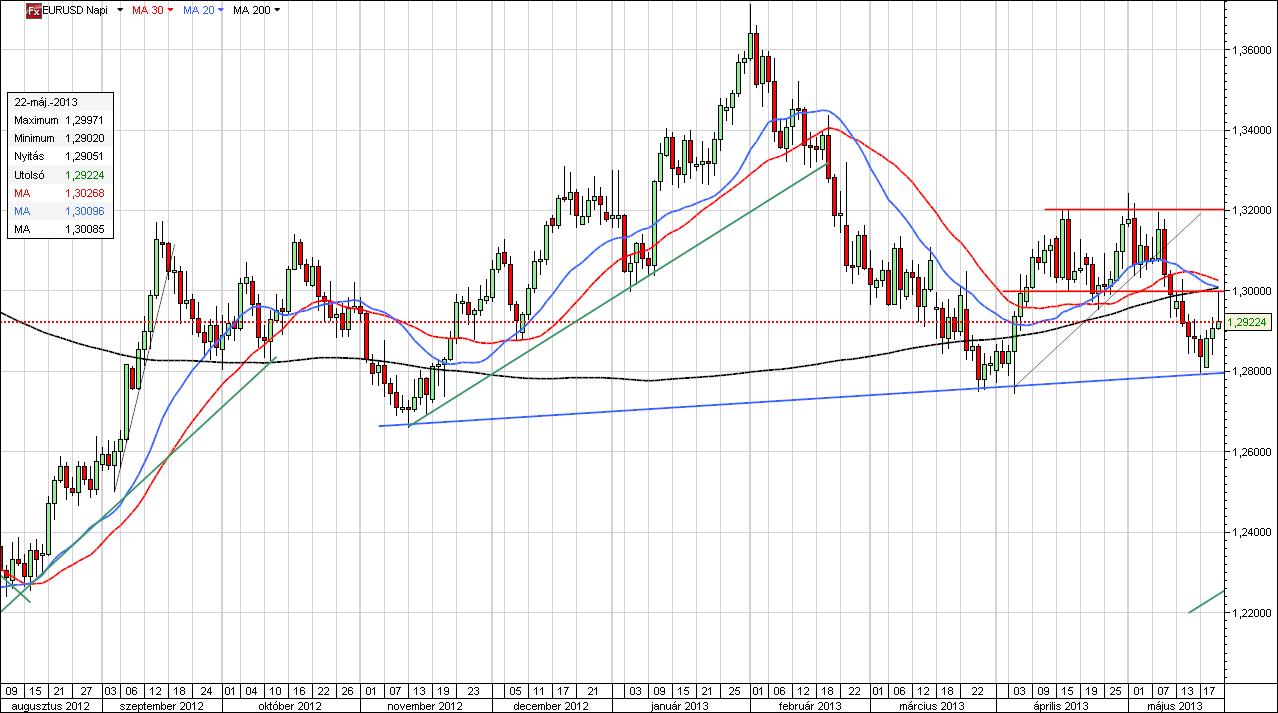Click the április 2013 month label

pos(1062,705)
